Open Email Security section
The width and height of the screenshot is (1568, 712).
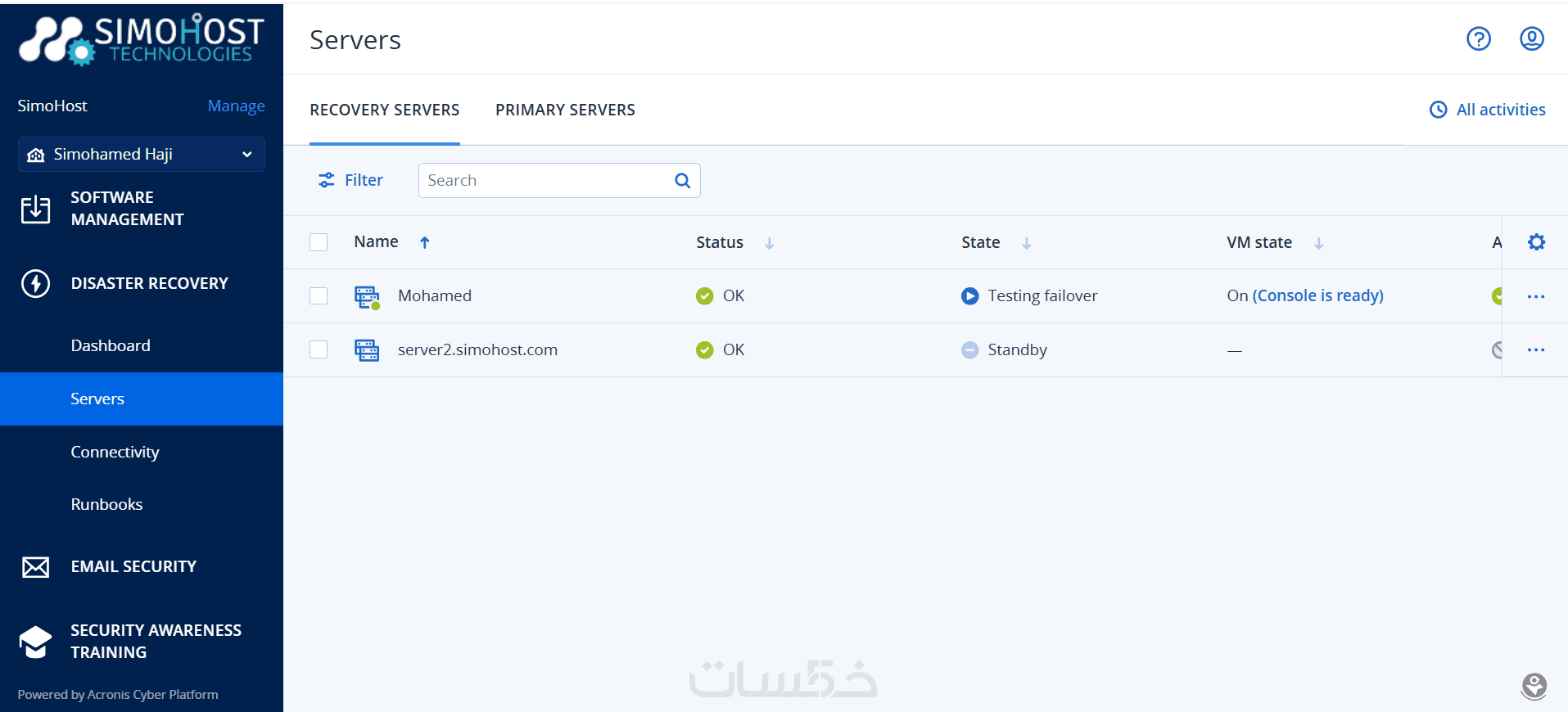pos(133,566)
